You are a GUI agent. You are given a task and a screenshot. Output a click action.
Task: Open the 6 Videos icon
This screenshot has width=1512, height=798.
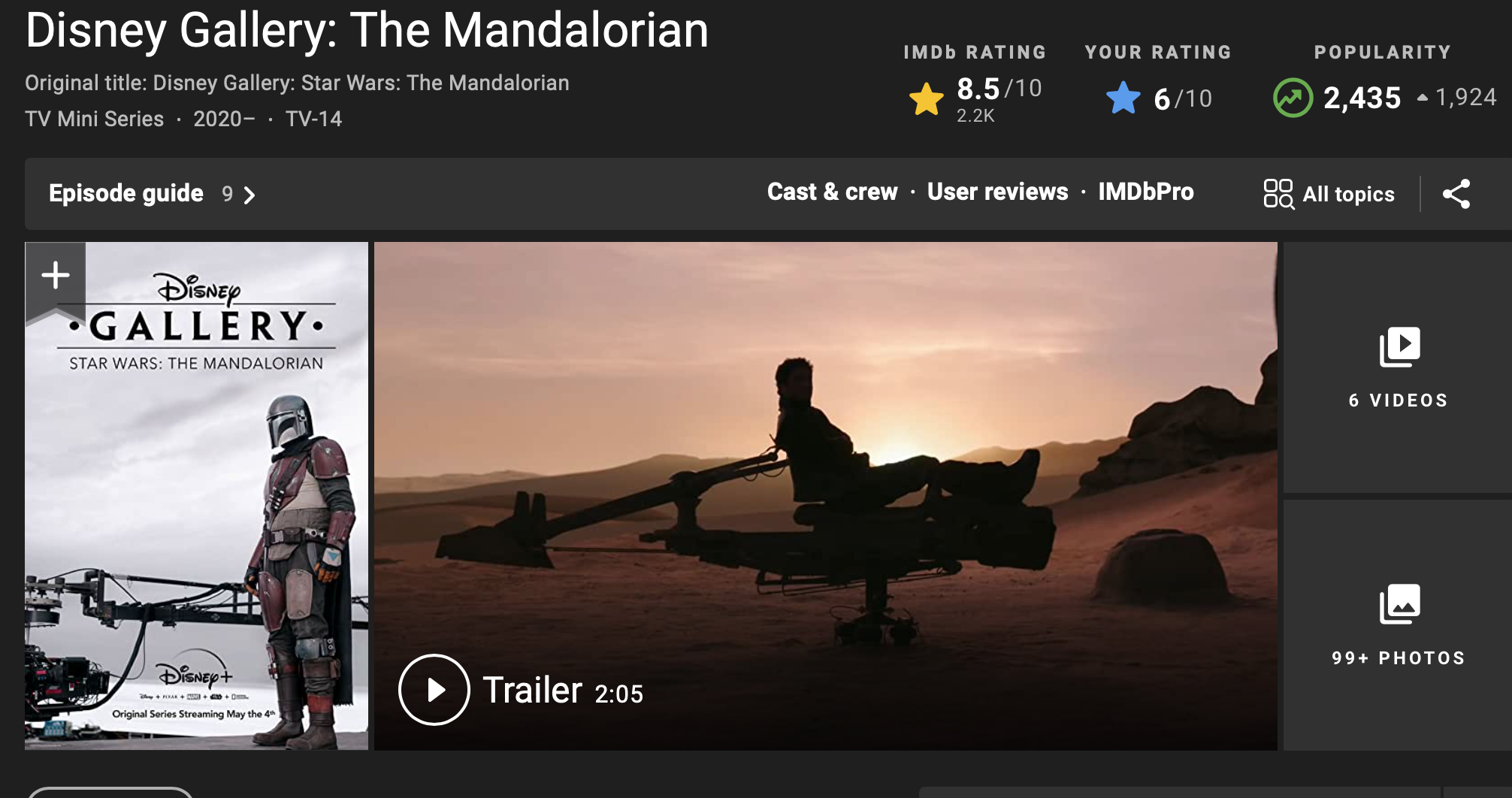click(1399, 347)
